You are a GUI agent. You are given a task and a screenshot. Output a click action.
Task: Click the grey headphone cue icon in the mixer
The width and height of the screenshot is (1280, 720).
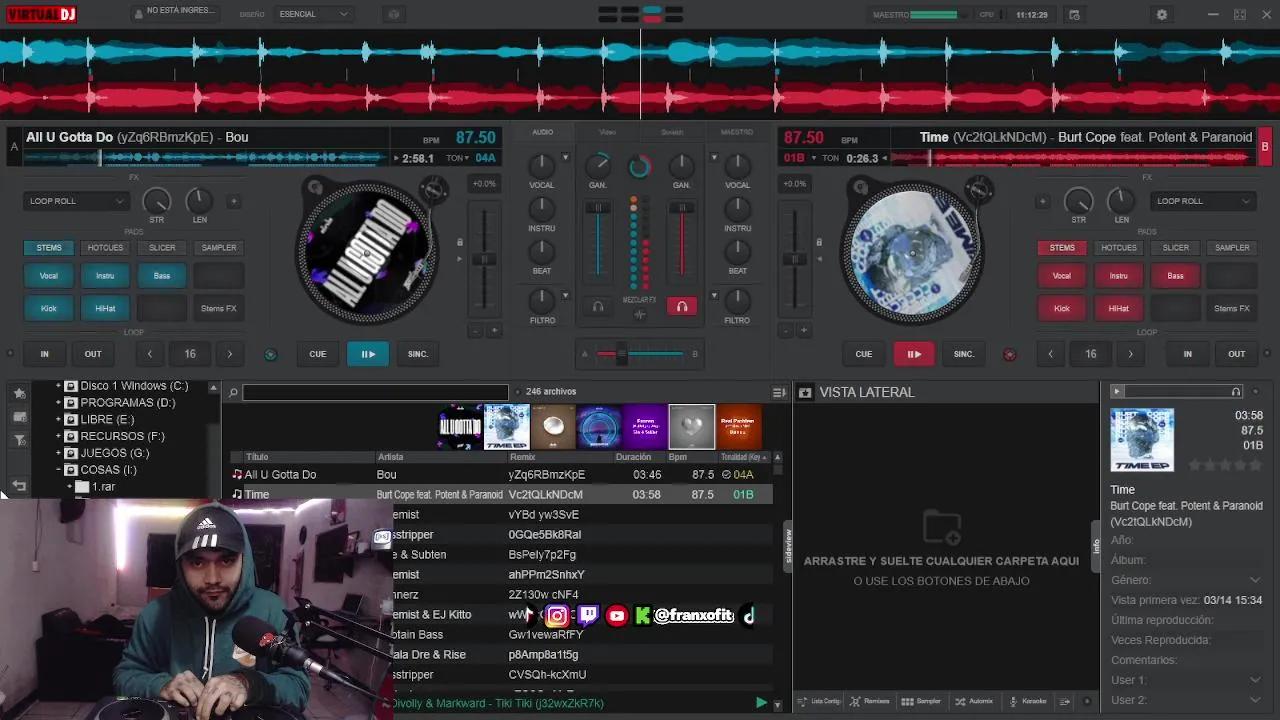(598, 307)
